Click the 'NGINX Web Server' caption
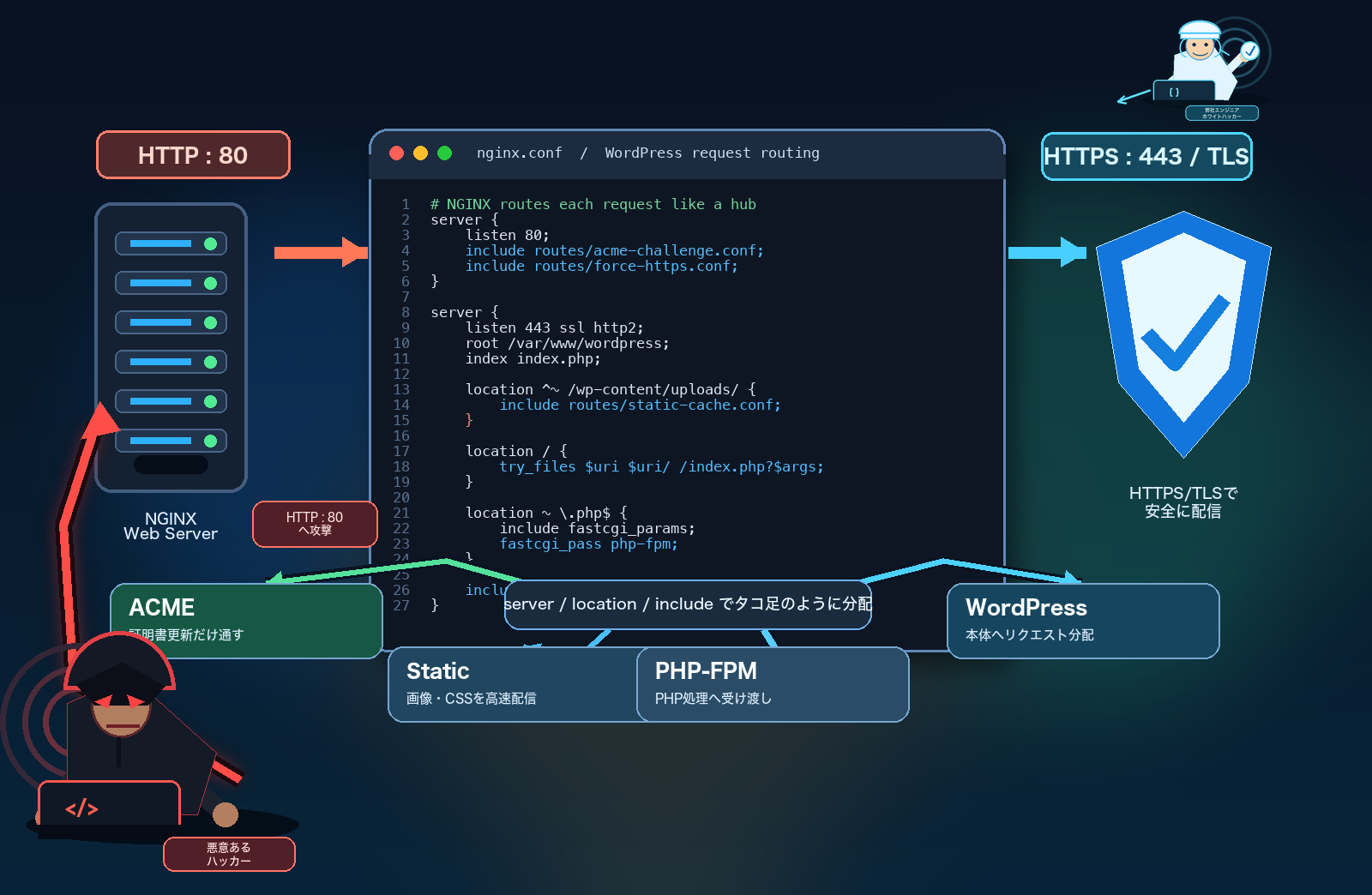This screenshot has height=895, width=1372. [171, 526]
